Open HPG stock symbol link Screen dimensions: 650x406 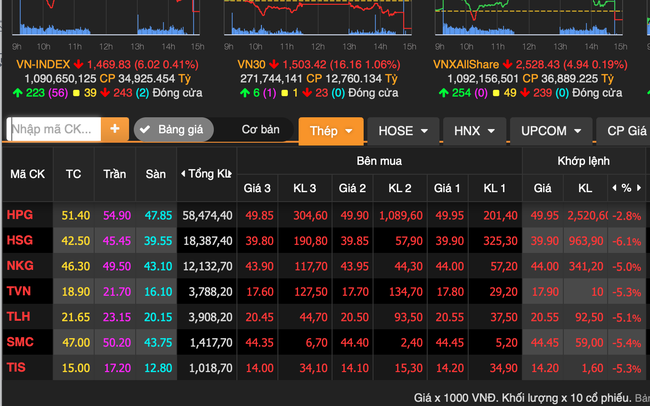20,215
